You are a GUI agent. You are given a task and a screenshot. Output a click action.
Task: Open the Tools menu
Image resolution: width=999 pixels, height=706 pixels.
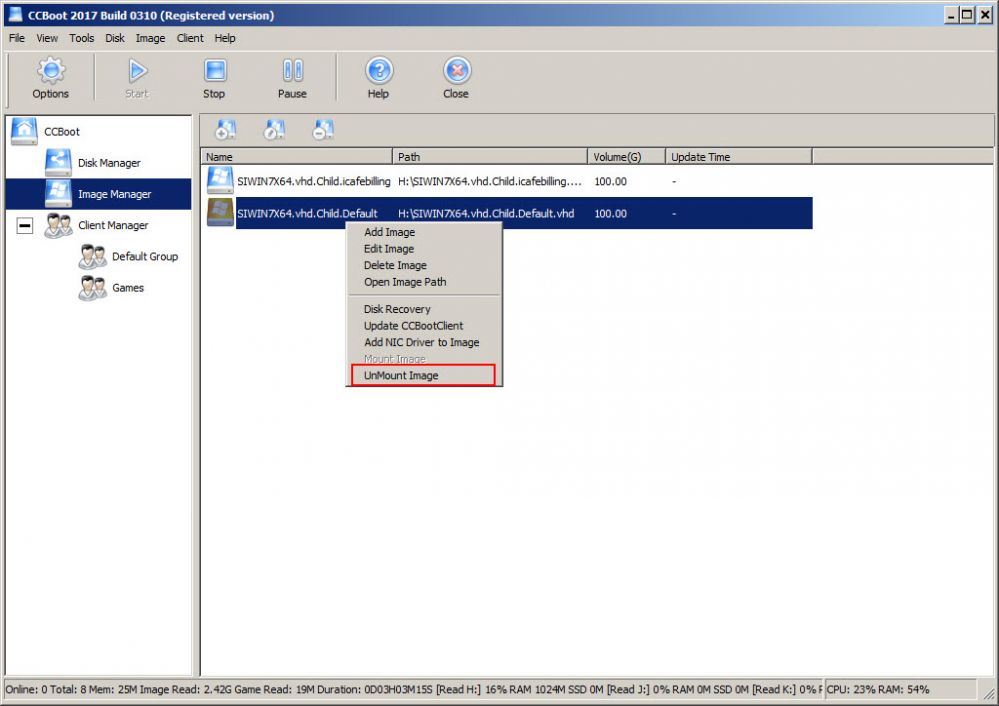coord(82,38)
